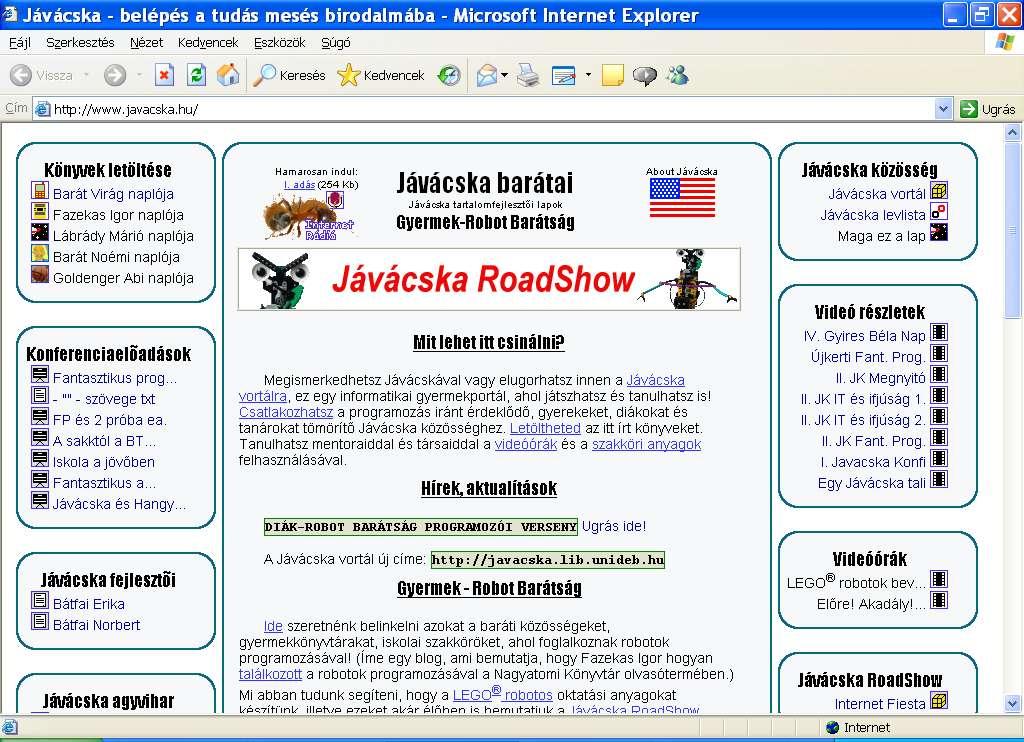This screenshot has height=742, width=1024.
Task: Open 'I. Javacska Konfi' video entry
Action: click(x=872, y=462)
